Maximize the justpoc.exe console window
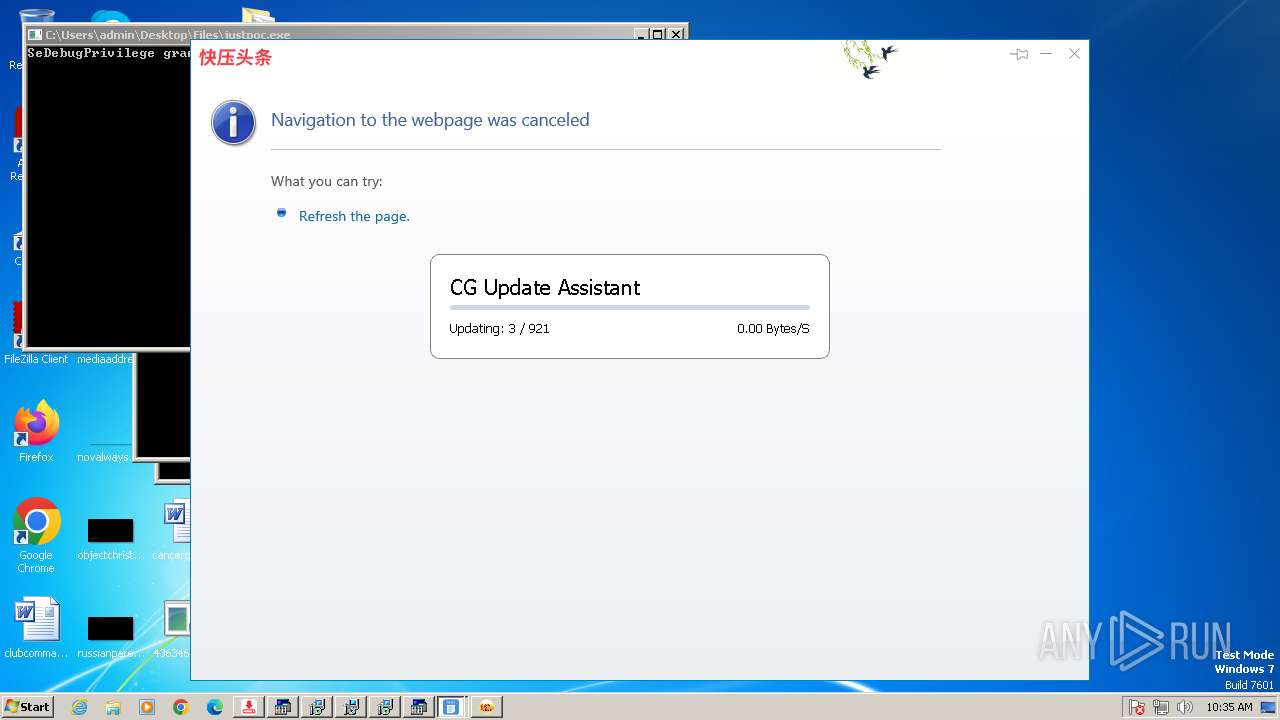This screenshot has width=1280, height=720. (x=658, y=34)
